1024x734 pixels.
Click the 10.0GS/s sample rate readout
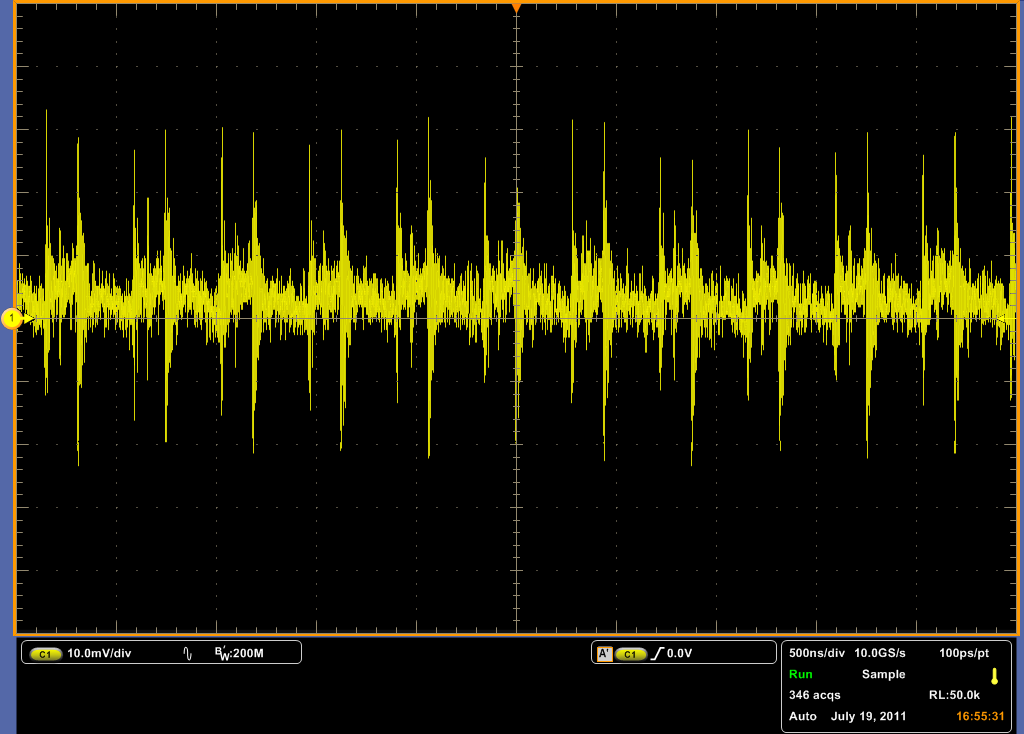coord(880,653)
